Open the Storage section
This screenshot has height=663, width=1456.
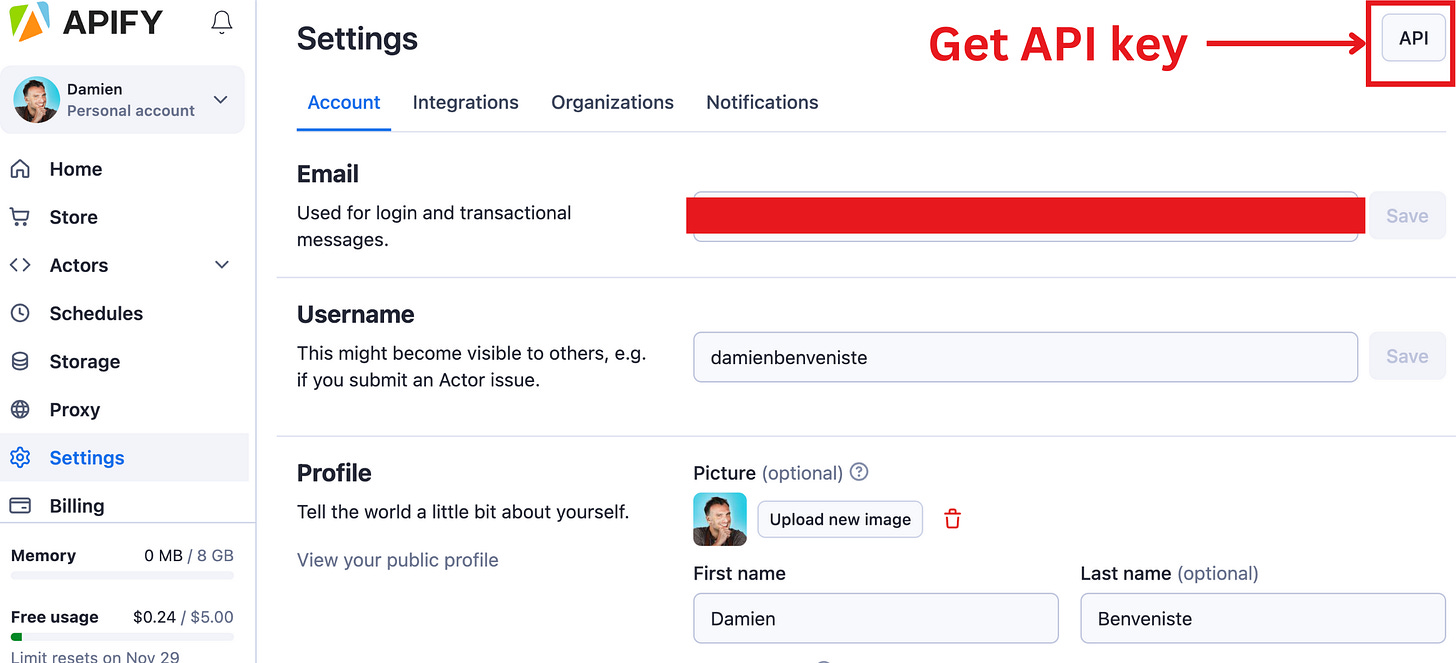click(x=82, y=361)
